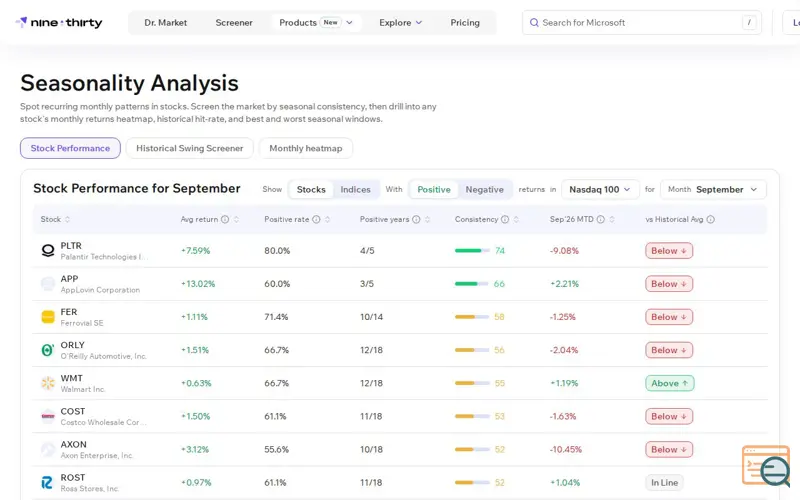This screenshot has height=500, width=800.
Task: Open Dr. Market nav item
Action: 165,22
